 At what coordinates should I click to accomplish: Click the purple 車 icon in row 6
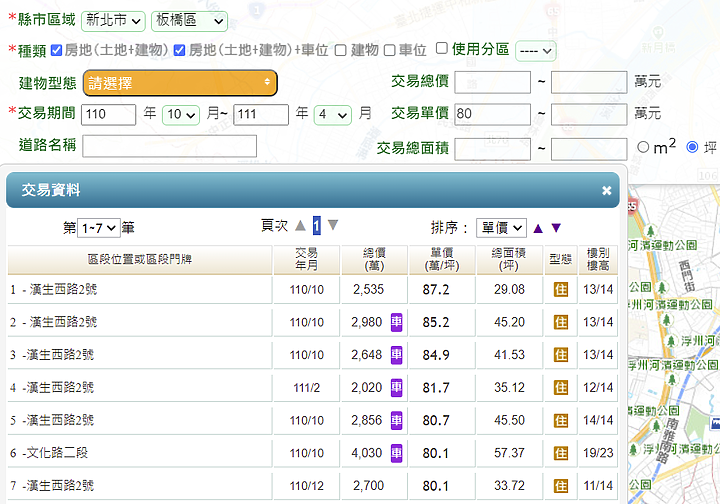click(x=396, y=452)
